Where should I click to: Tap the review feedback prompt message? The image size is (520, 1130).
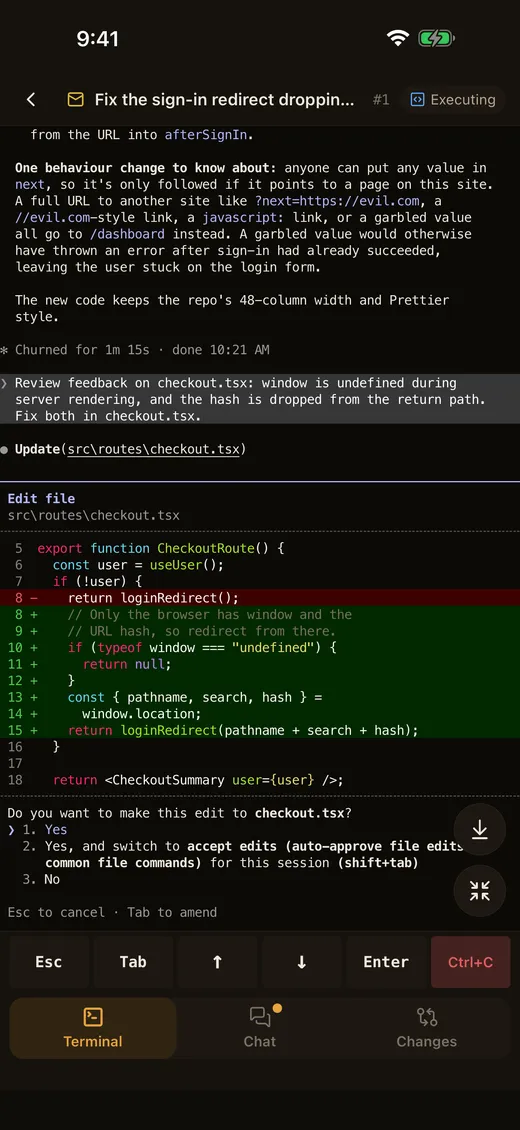point(260,399)
